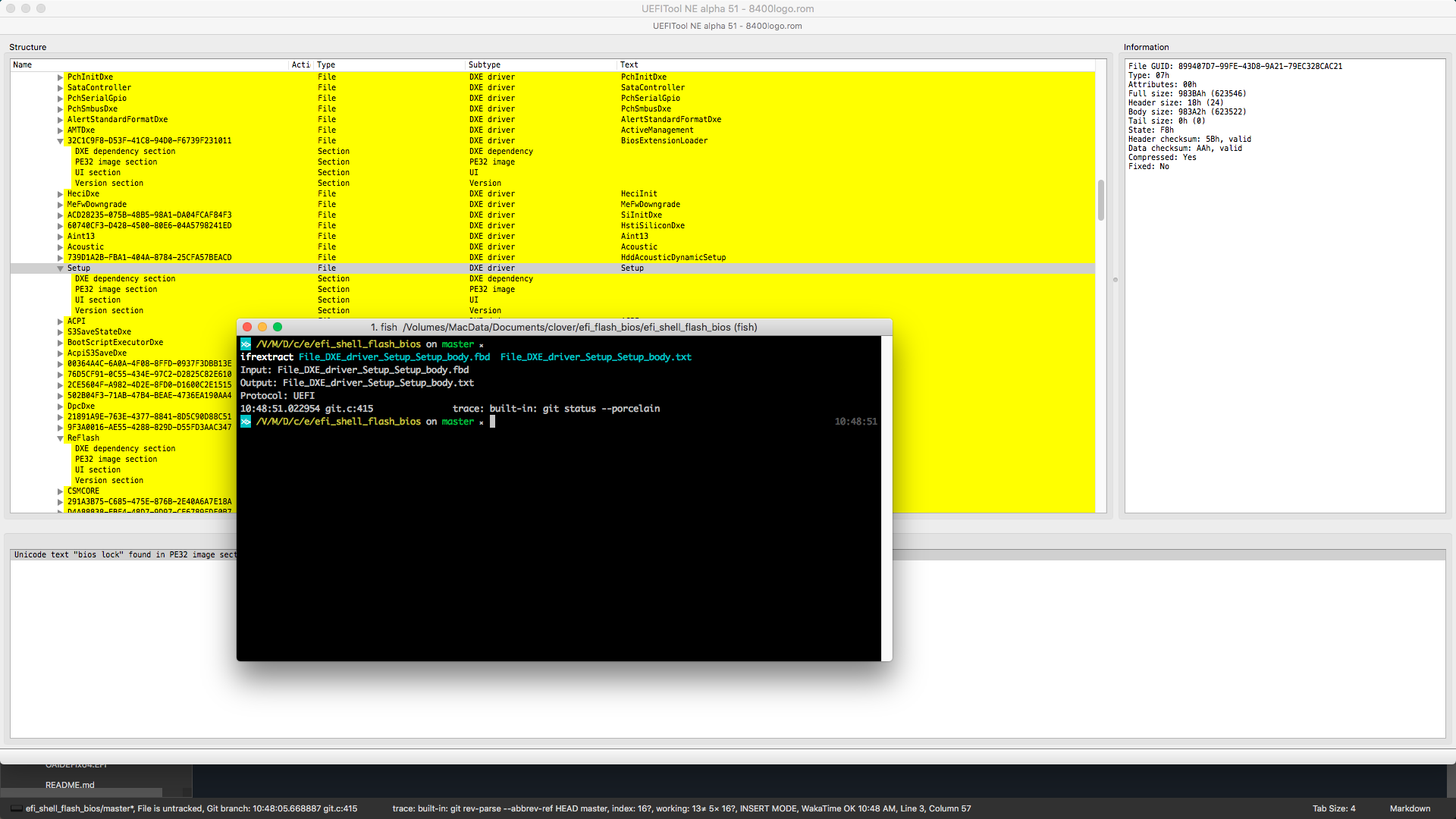
Task: Close the fish terminal window
Action: click(x=247, y=327)
